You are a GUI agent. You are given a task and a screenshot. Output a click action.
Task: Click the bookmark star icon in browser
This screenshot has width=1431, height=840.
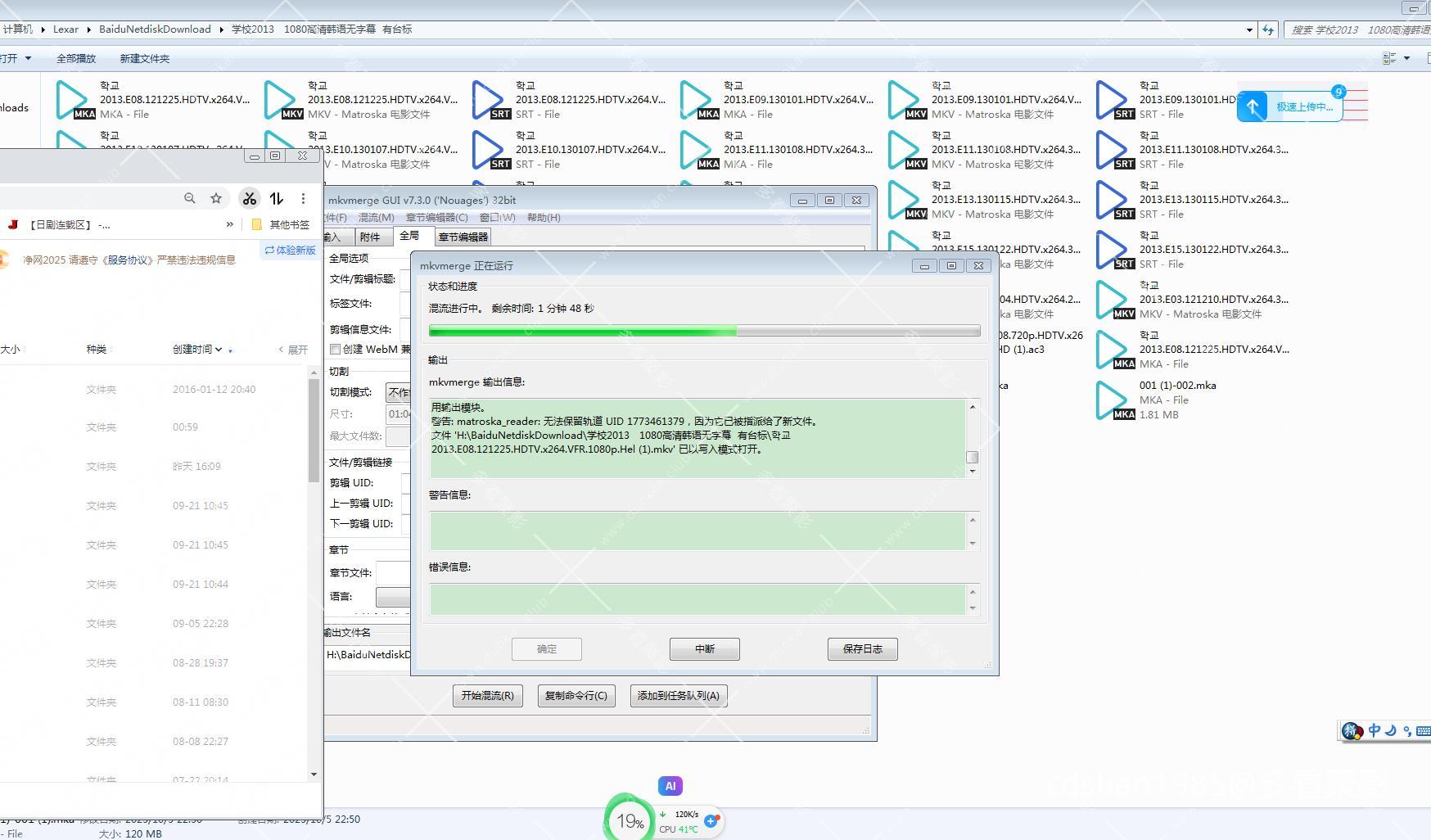[216, 198]
